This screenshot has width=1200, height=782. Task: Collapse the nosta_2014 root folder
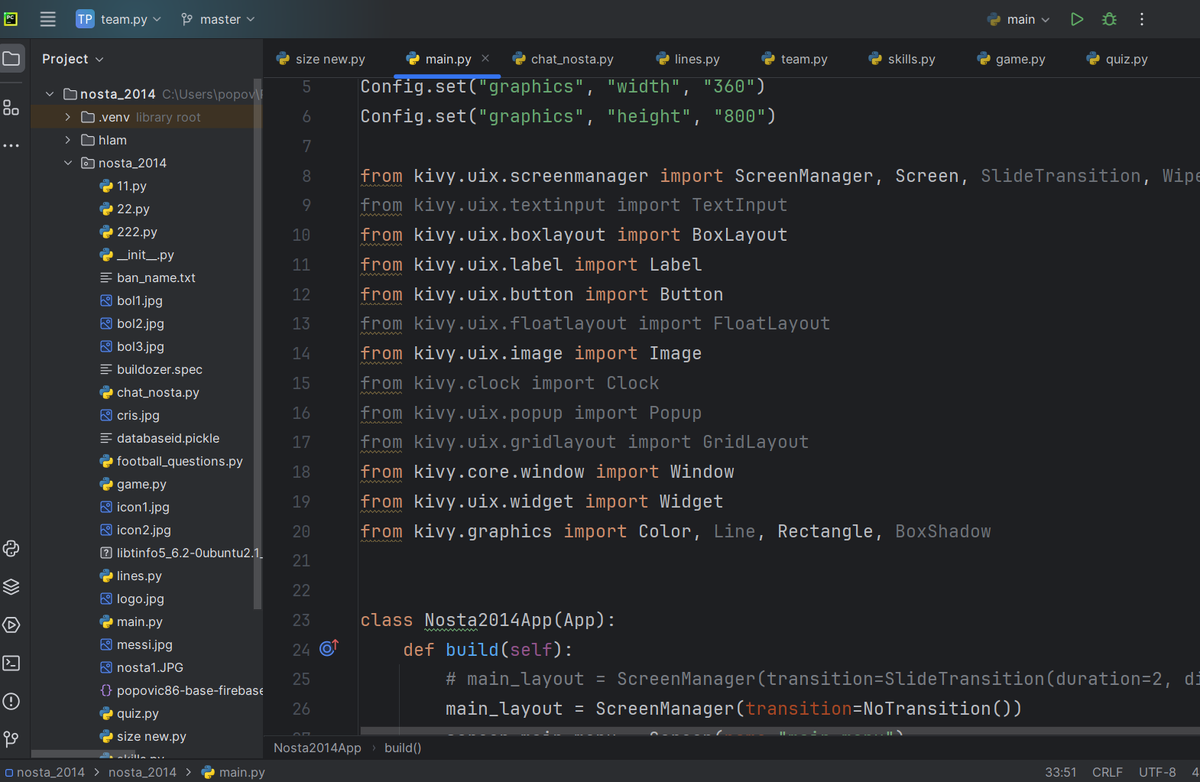click(50, 94)
